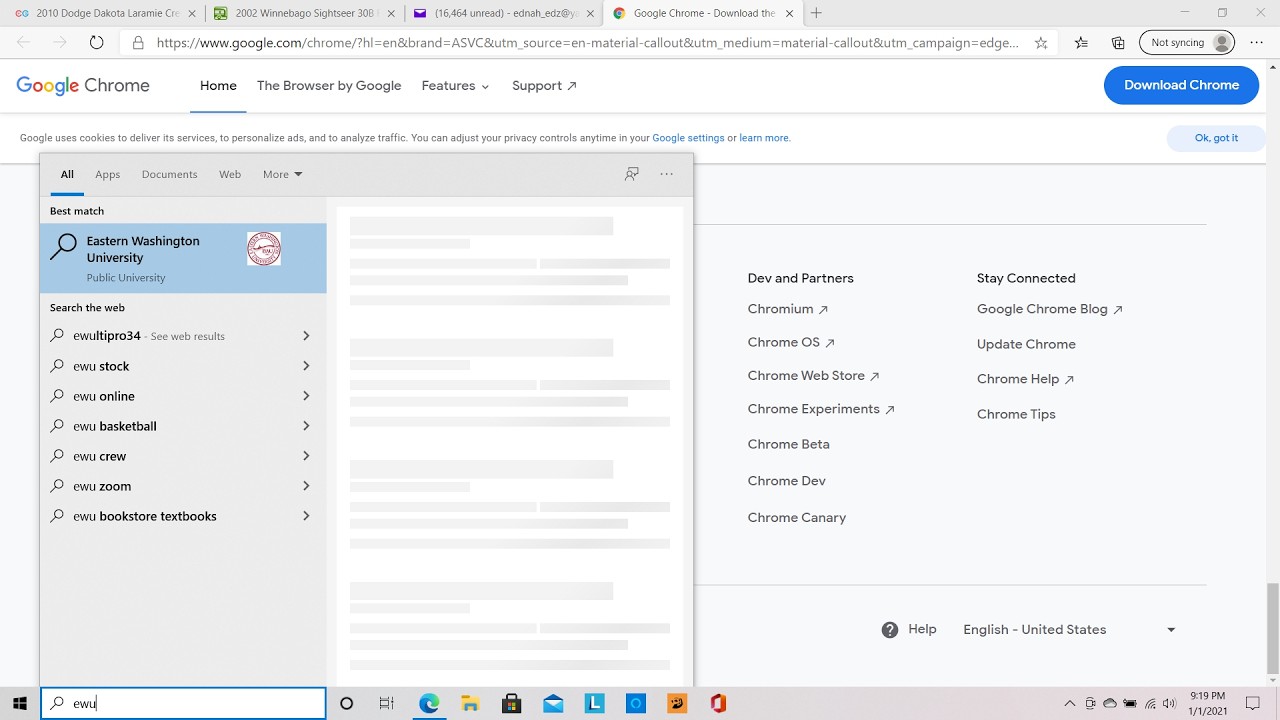The width and height of the screenshot is (1280, 720).
Task: Open the volume control in system tray
Action: (1169, 703)
